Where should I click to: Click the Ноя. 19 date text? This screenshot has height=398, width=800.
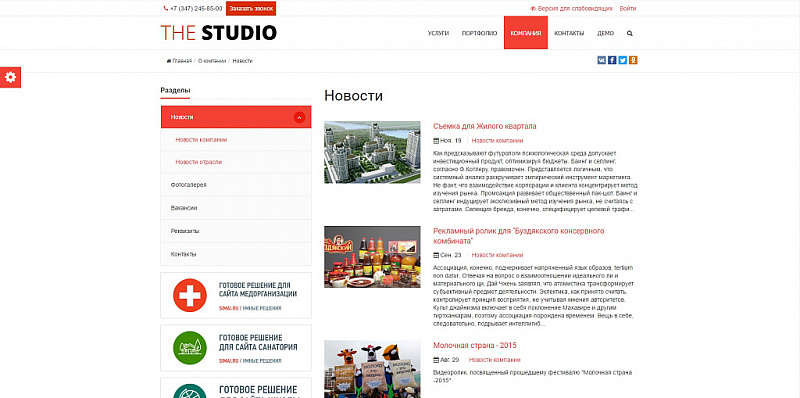[451, 141]
